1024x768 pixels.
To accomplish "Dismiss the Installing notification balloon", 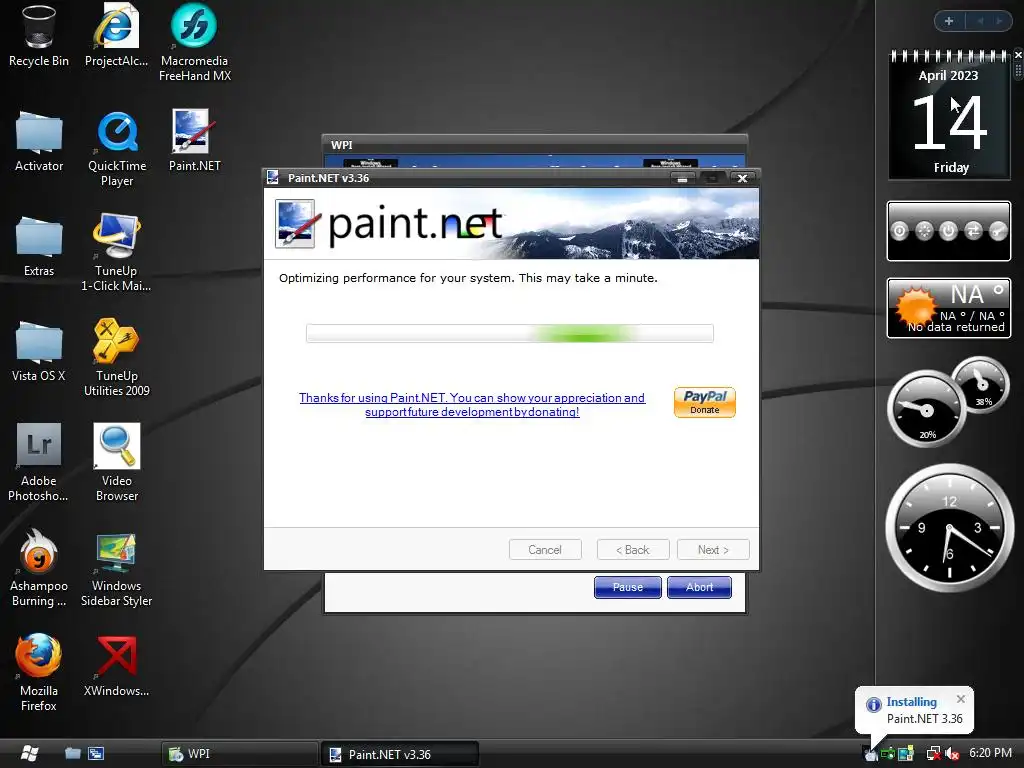I will (x=961, y=699).
